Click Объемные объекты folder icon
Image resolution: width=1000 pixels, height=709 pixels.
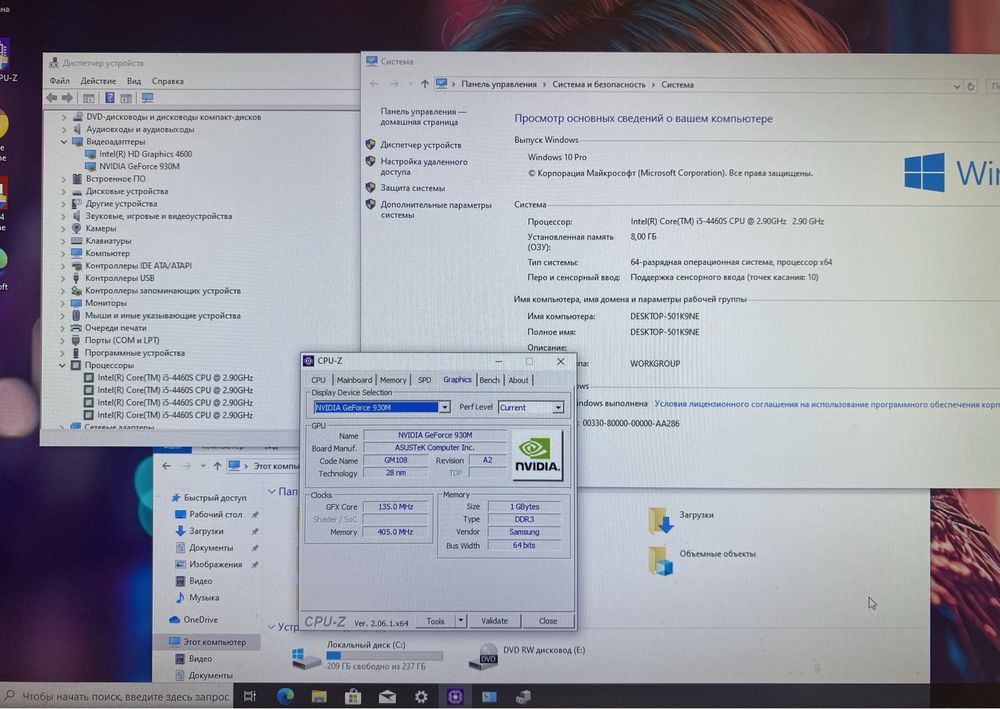(661, 560)
